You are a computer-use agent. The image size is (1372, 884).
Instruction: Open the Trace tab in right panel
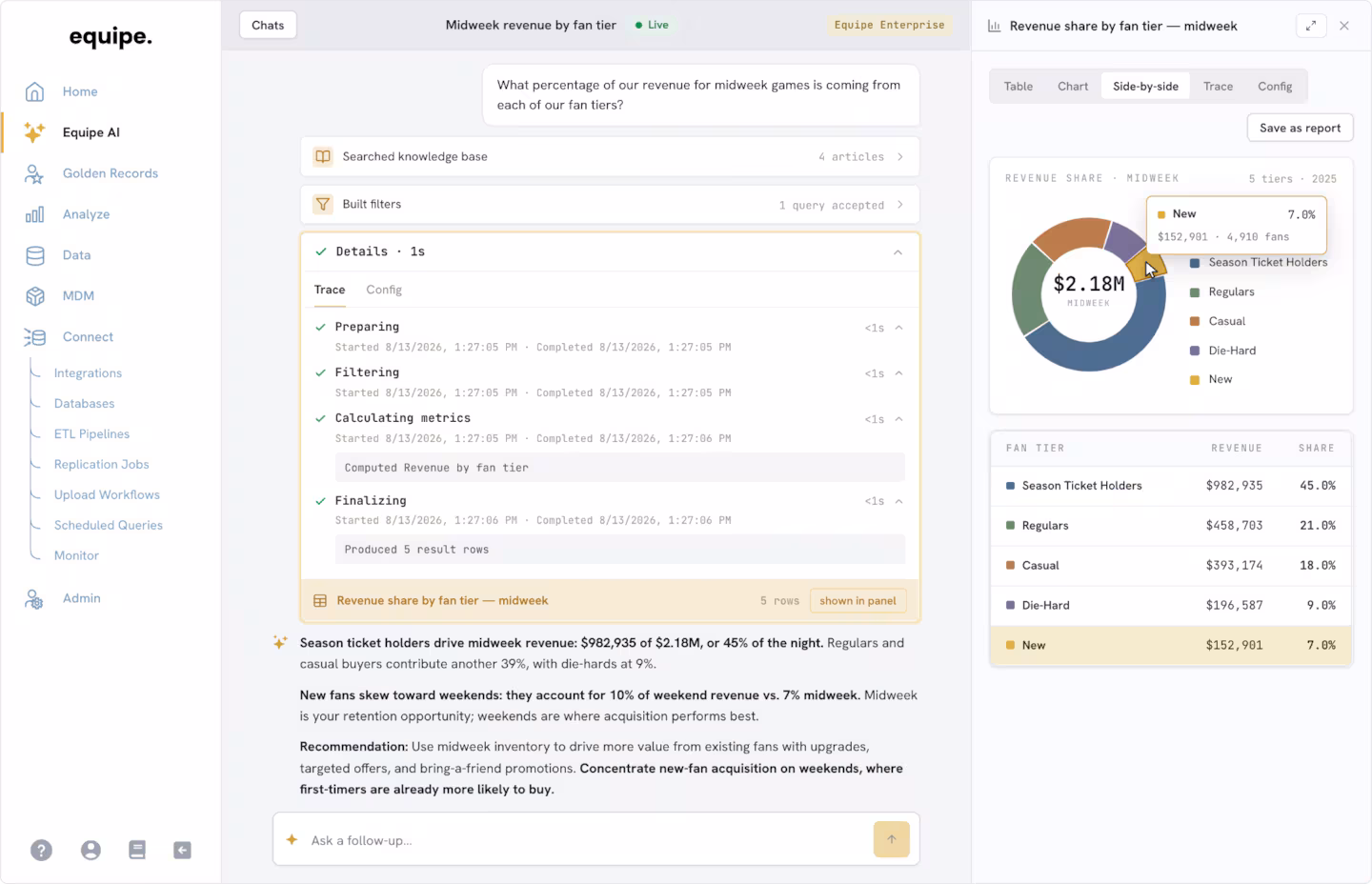click(1218, 86)
